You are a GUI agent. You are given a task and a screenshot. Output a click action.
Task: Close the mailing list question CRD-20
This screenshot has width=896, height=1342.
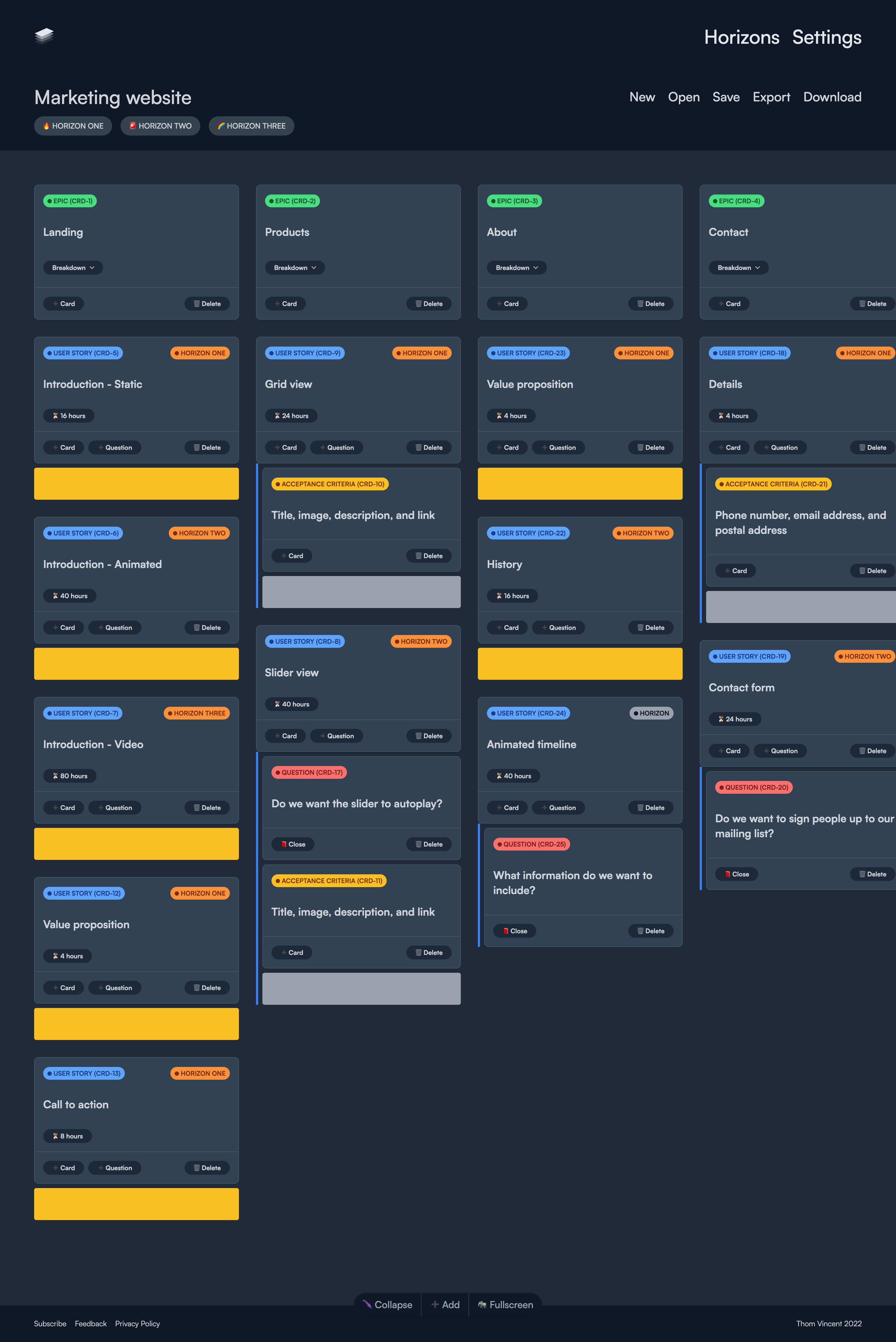point(736,874)
